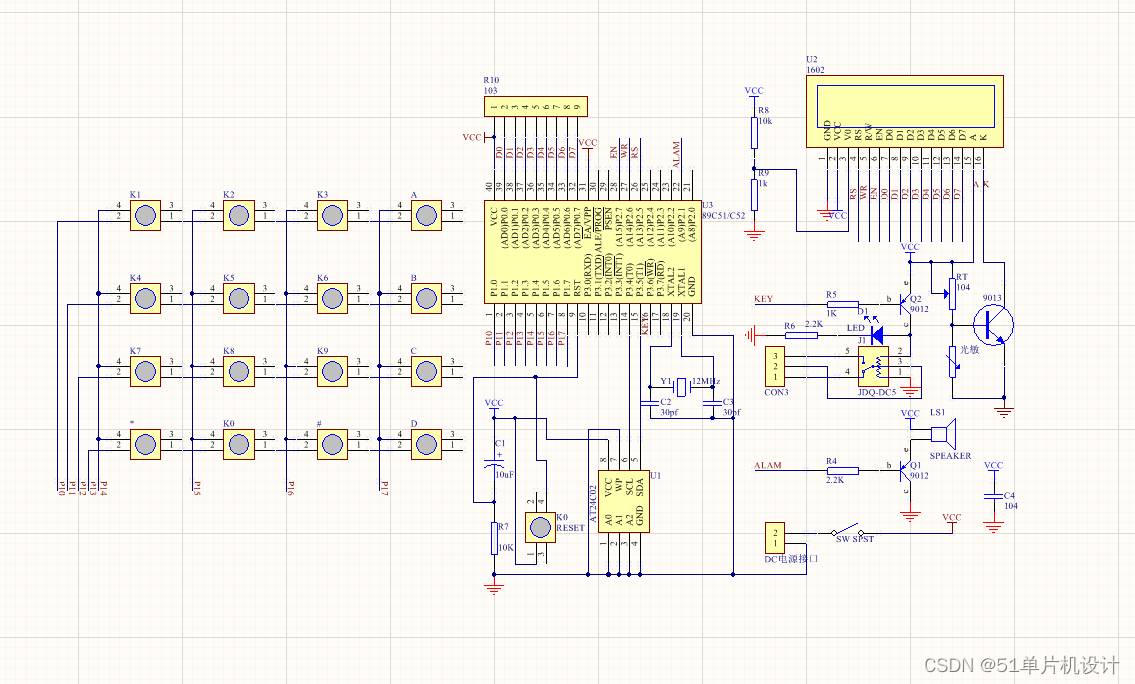Viewport: 1135px width, 684px height.
Task: Select the CON3 three-pin connector
Action: 775,366
